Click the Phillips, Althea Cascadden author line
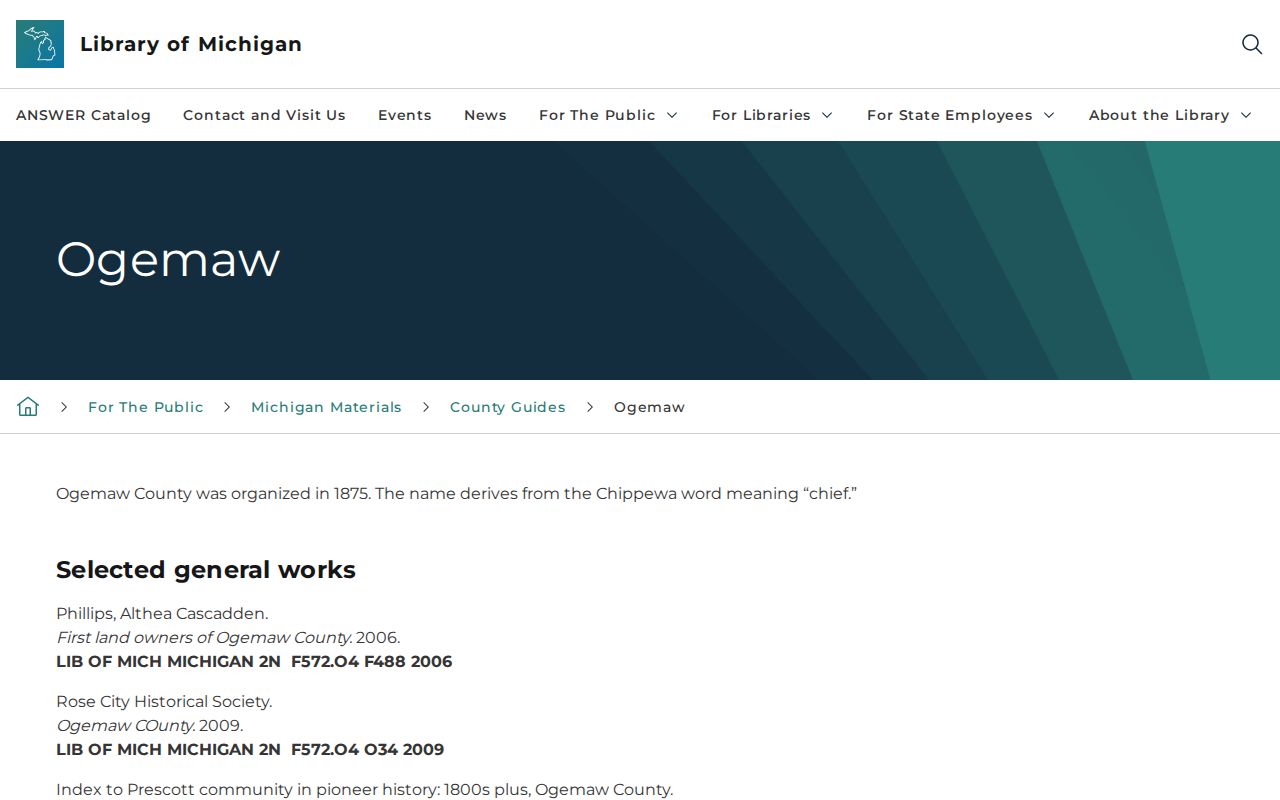1280x800 pixels. point(162,613)
